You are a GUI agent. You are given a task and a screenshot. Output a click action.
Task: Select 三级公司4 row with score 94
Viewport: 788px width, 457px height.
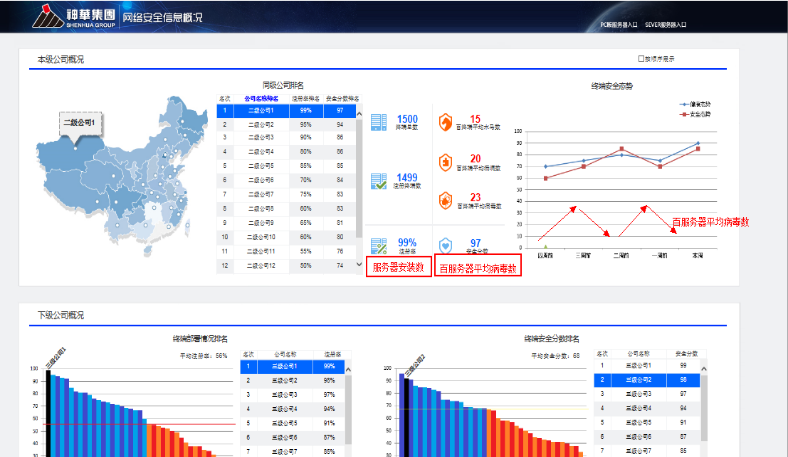[647, 408]
